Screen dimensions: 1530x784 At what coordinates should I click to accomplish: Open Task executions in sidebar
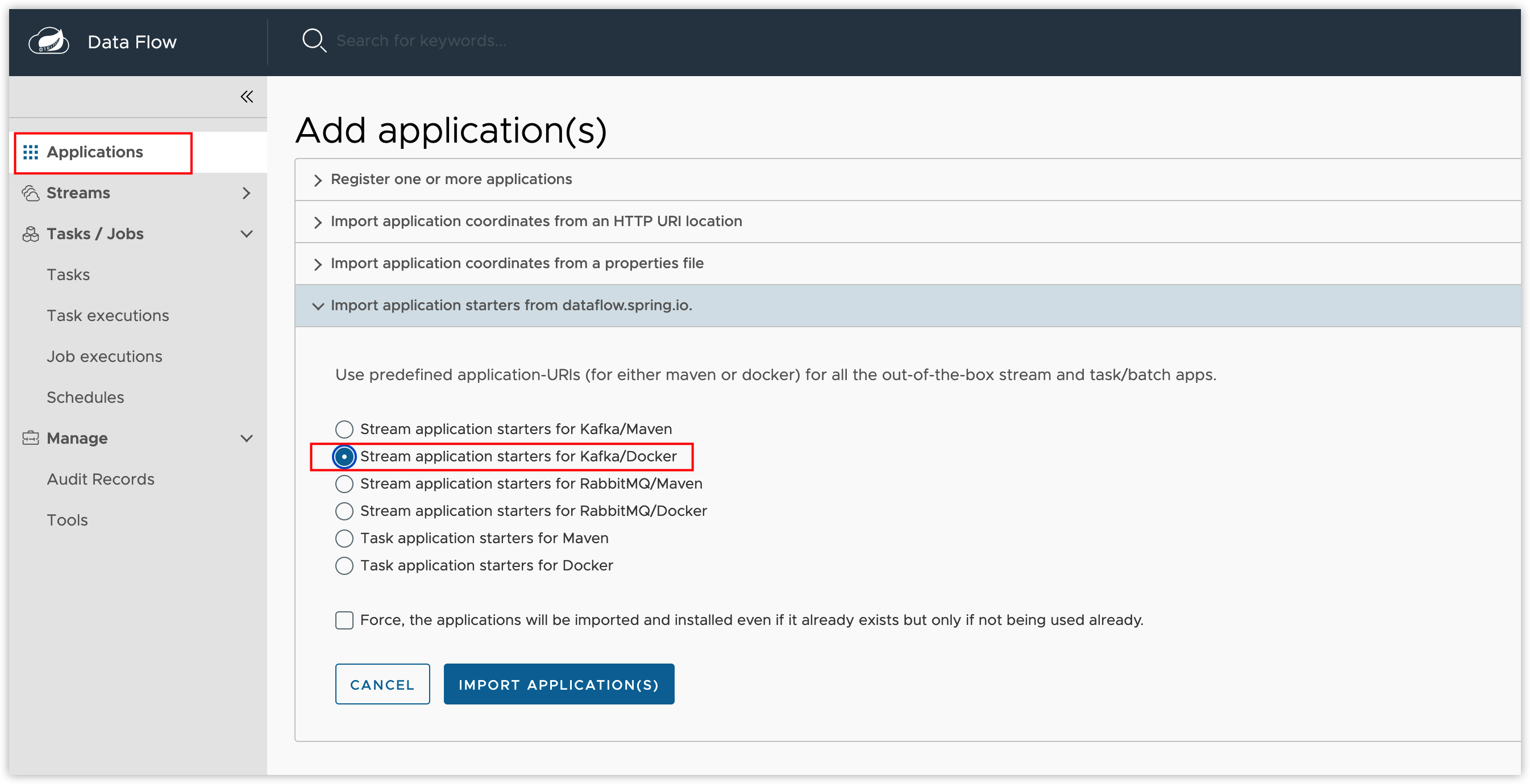(x=107, y=316)
